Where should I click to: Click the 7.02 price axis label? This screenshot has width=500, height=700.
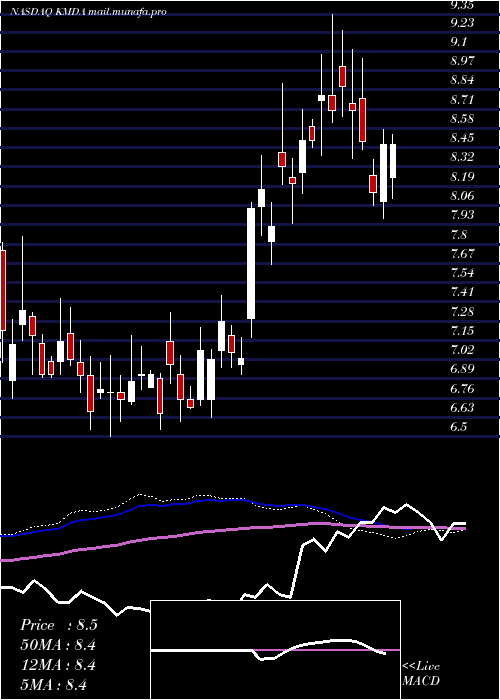(462, 349)
